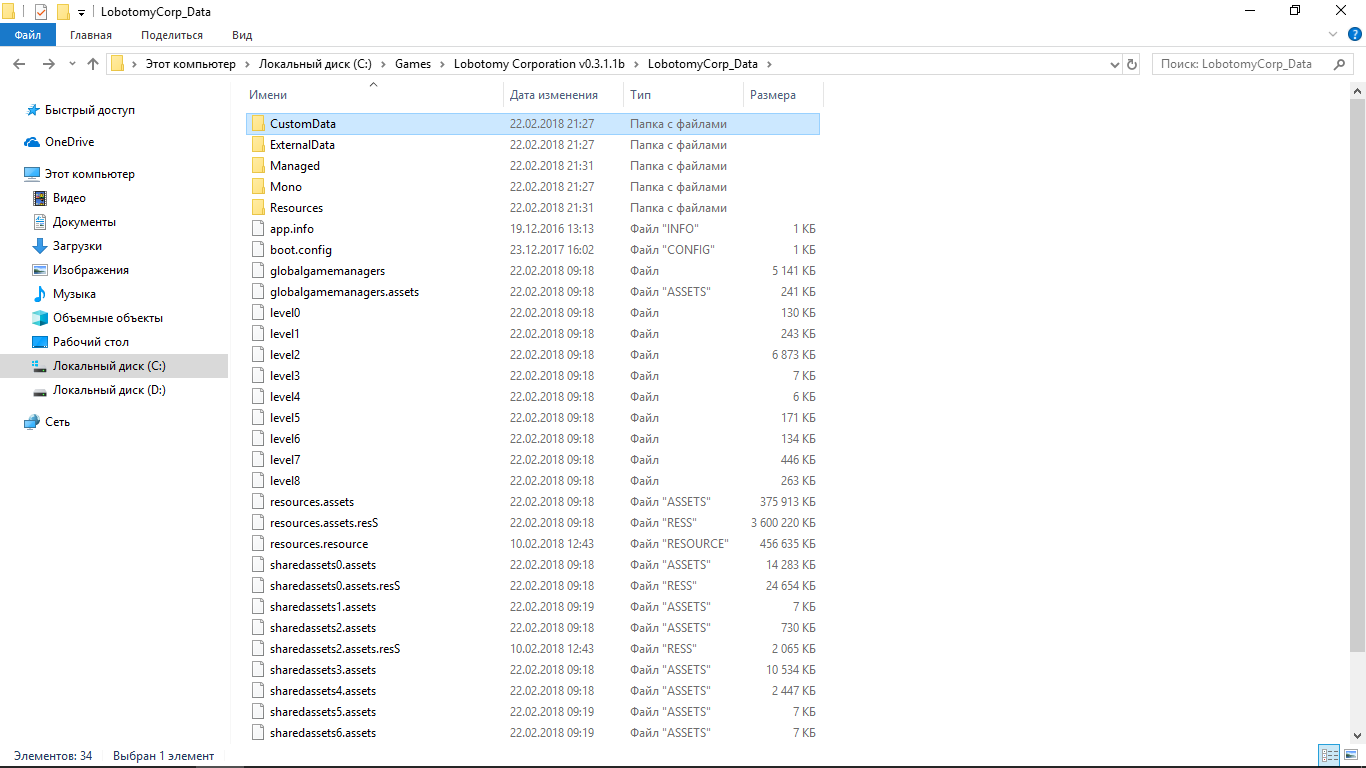Click 'Этот компьютер' breadcrumb in address bar
Viewport: 1366px width, 768px height.
[191, 64]
